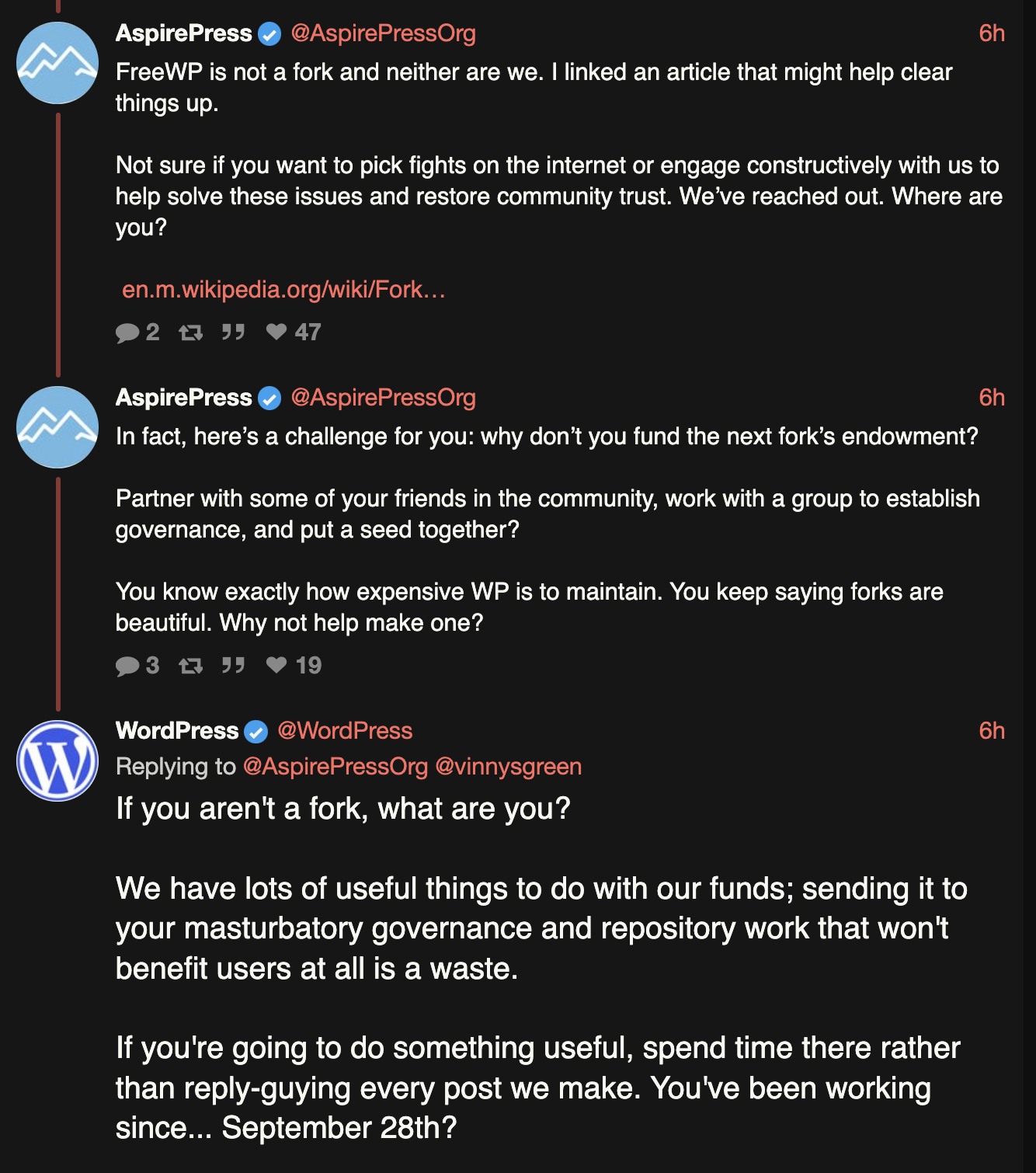The width and height of the screenshot is (1036, 1173).
Task: Open the 6h timestamp on the WordPress post
Action: [991, 731]
